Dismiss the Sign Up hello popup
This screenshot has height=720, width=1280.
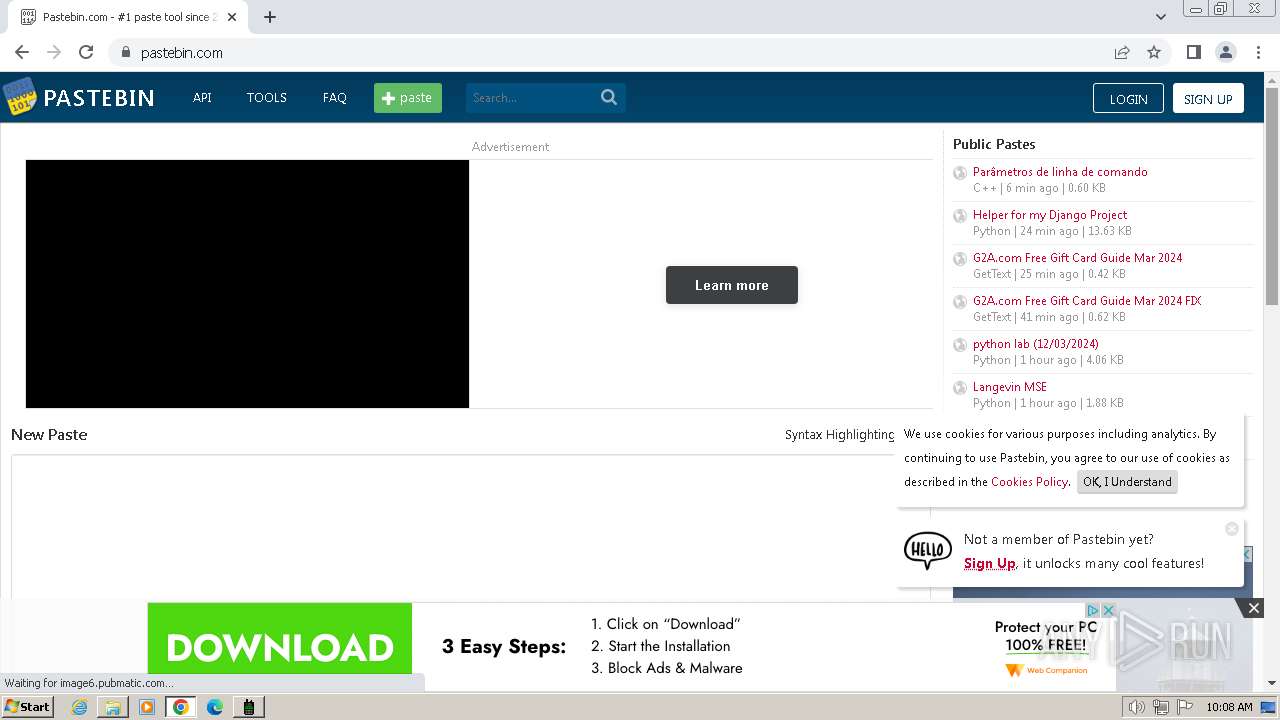[x=1232, y=528]
